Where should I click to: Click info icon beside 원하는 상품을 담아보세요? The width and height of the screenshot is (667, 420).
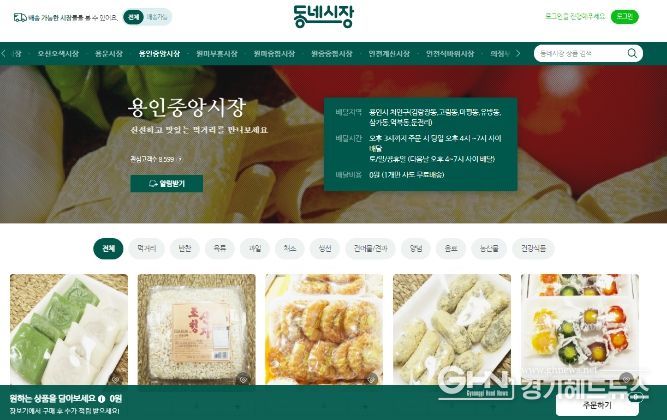pos(101,399)
